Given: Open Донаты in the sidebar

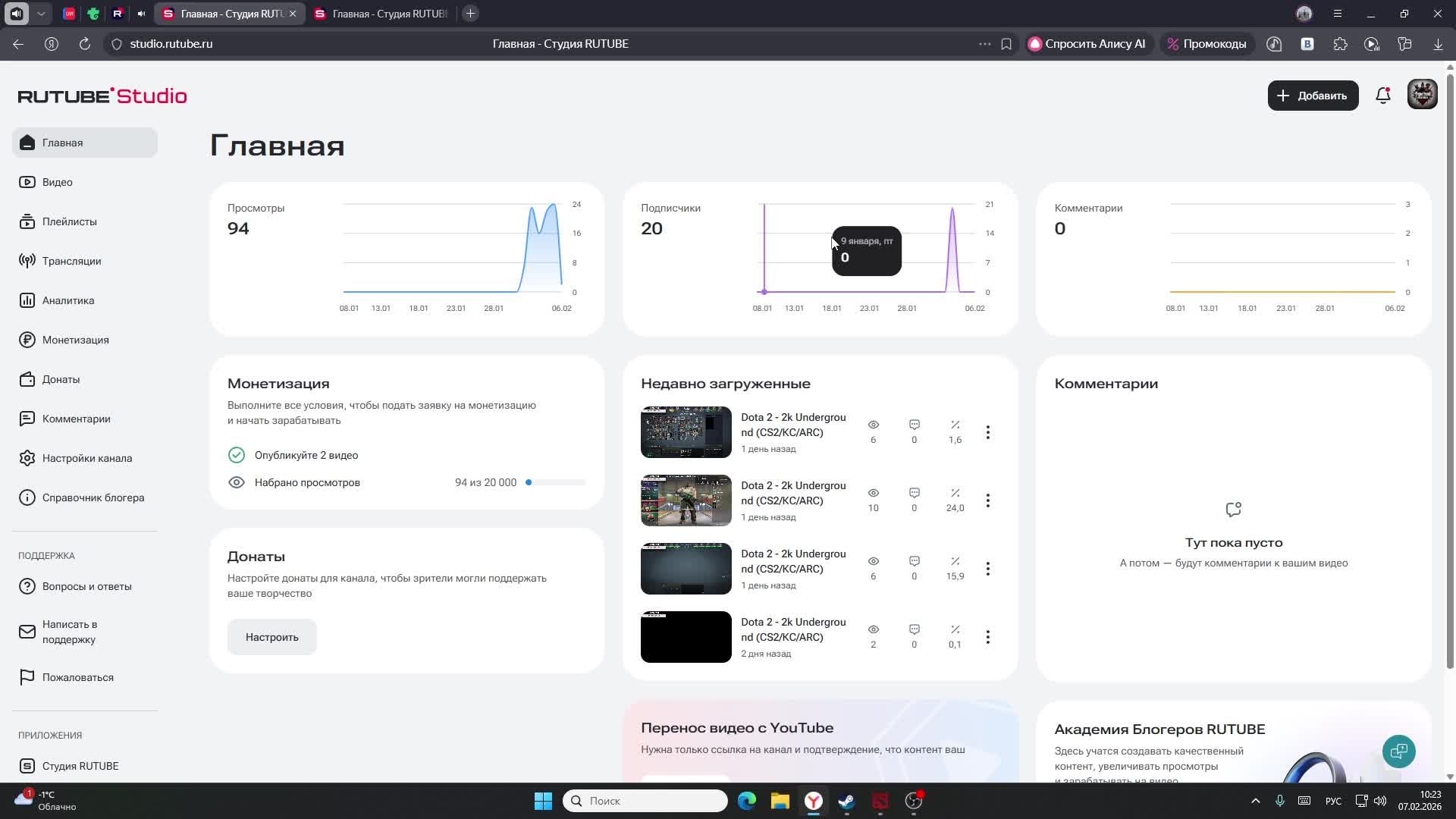Looking at the screenshot, I should pyautogui.click(x=61, y=379).
